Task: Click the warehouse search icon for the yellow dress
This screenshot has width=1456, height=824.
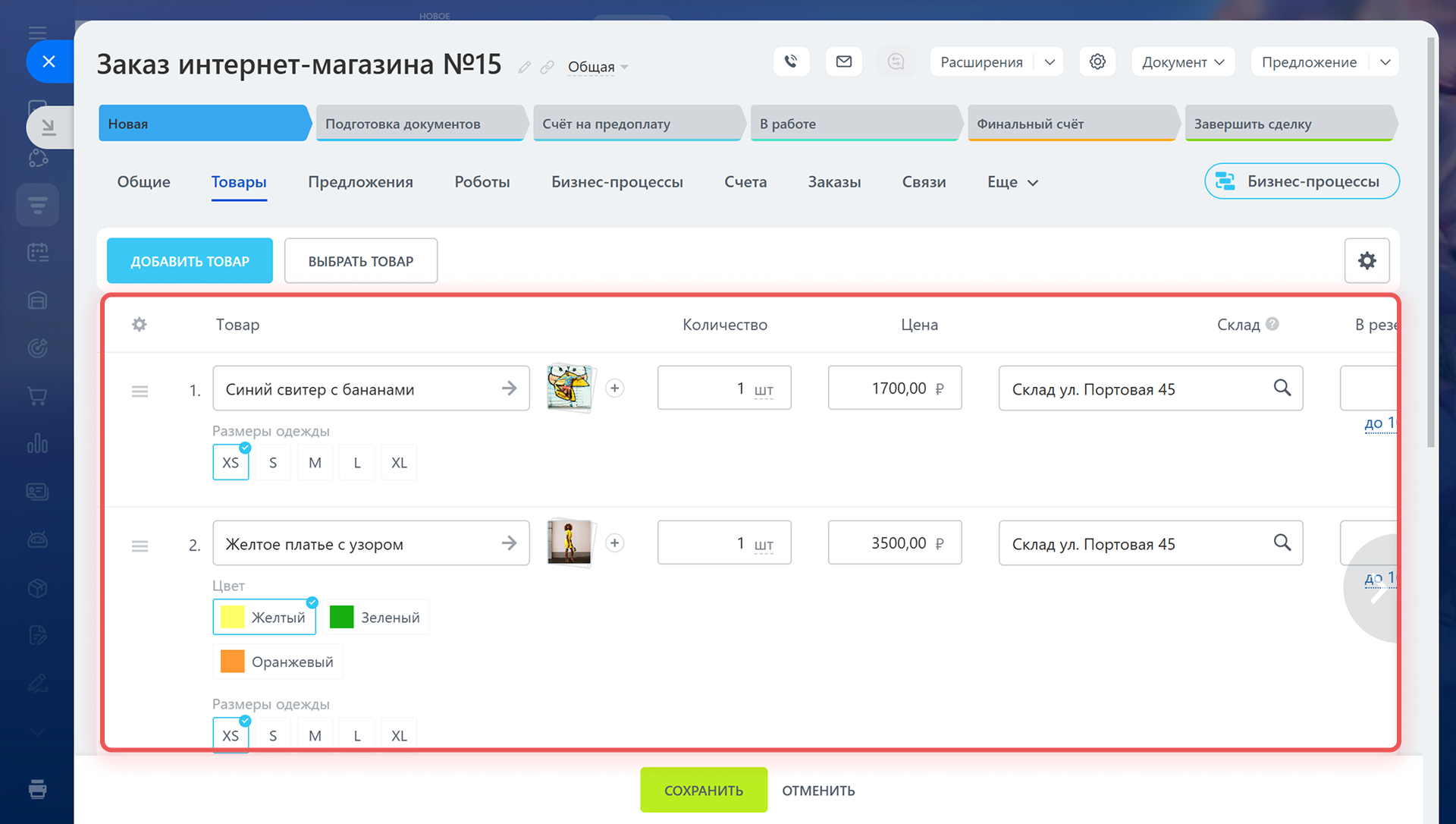Action: pyautogui.click(x=1282, y=543)
